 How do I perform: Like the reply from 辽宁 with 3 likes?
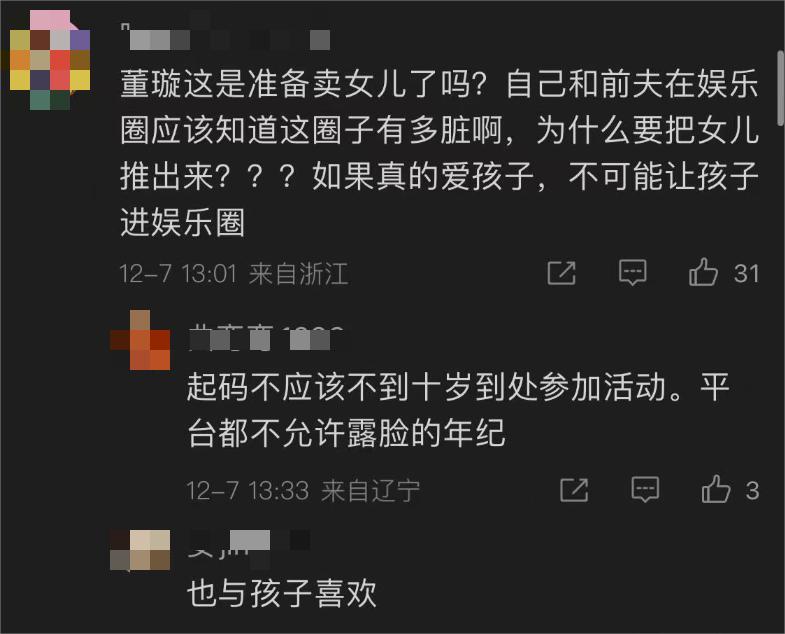pos(715,489)
